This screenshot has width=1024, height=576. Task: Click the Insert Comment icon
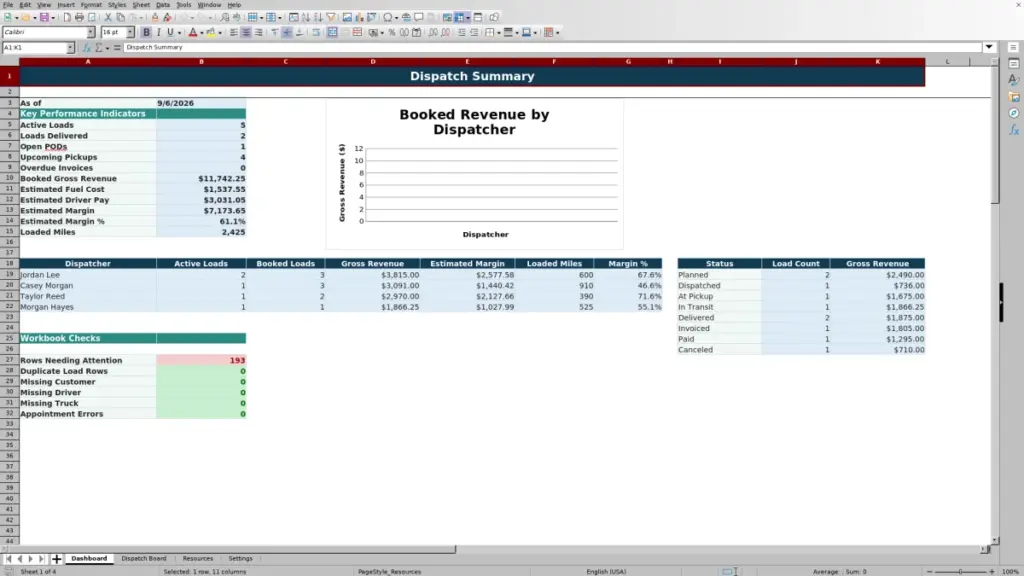(419, 17)
